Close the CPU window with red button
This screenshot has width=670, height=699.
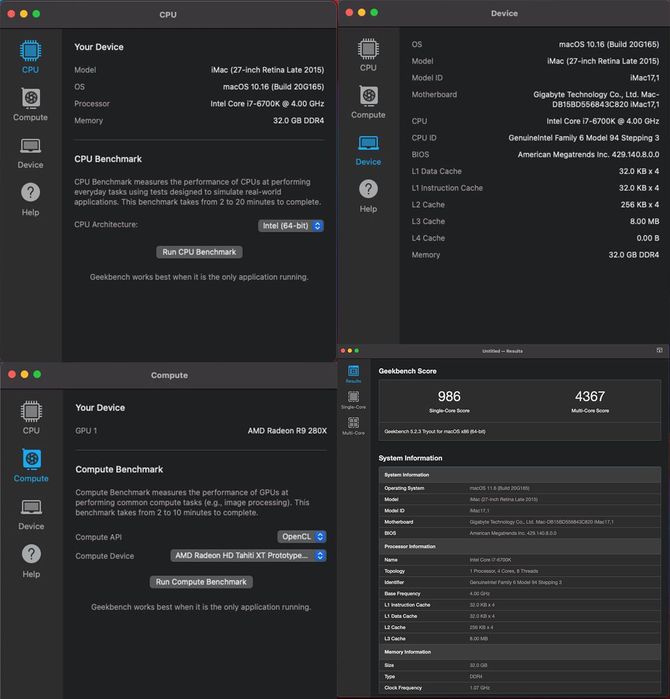pyautogui.click(x=12, y=14)
